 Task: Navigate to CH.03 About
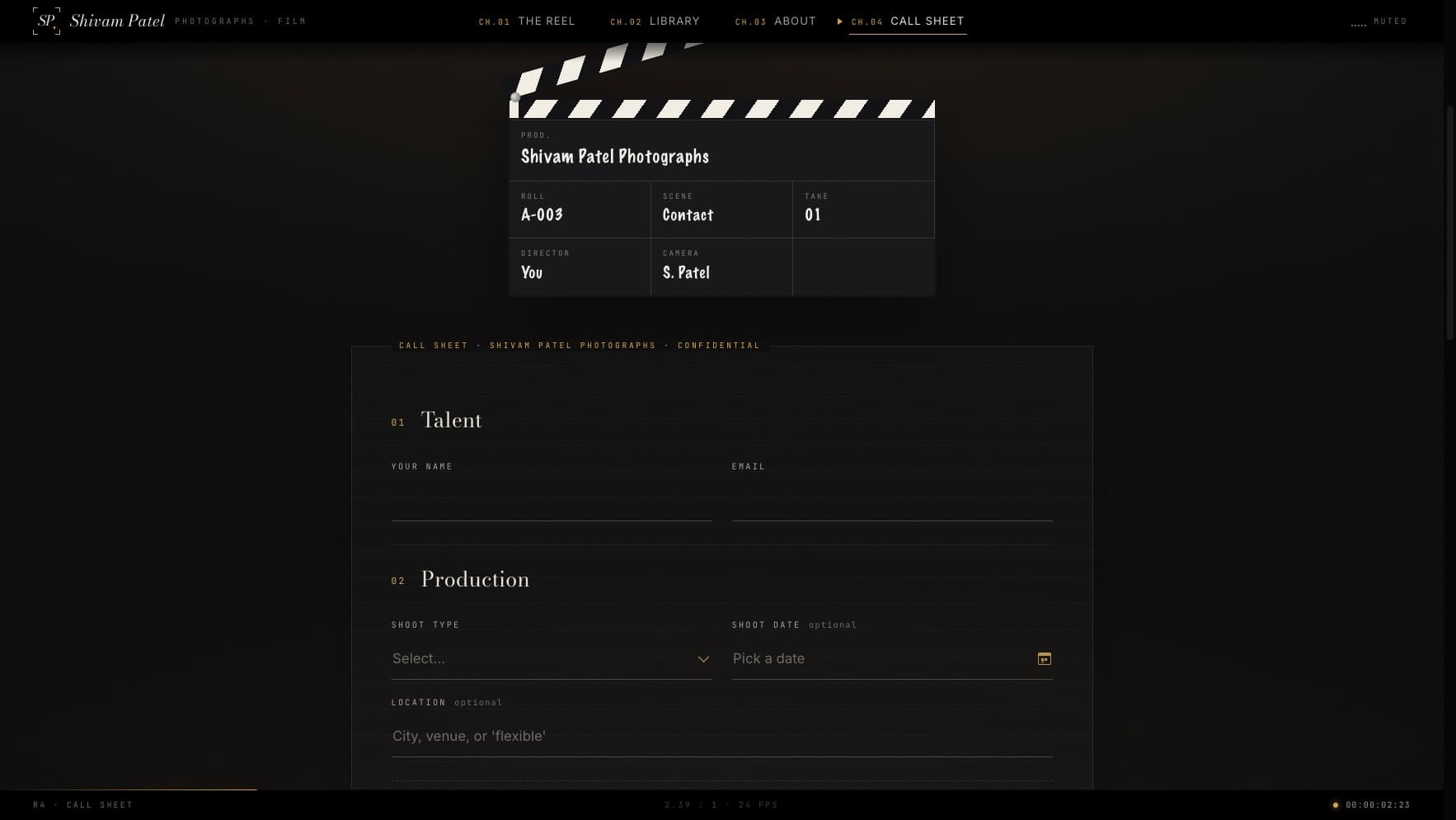775,21
